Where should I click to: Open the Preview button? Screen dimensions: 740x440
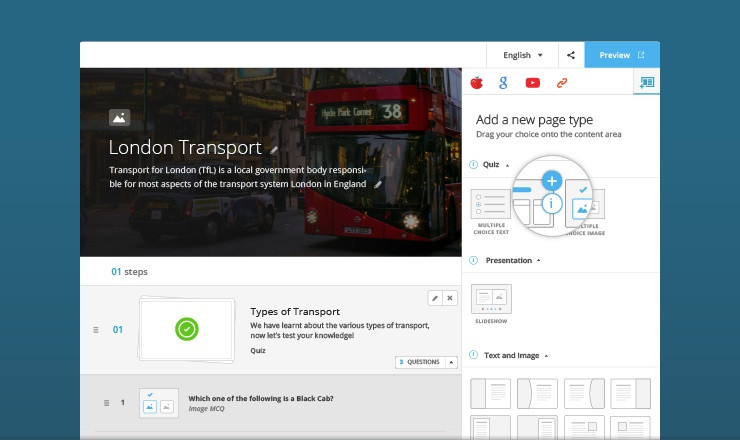622,55
